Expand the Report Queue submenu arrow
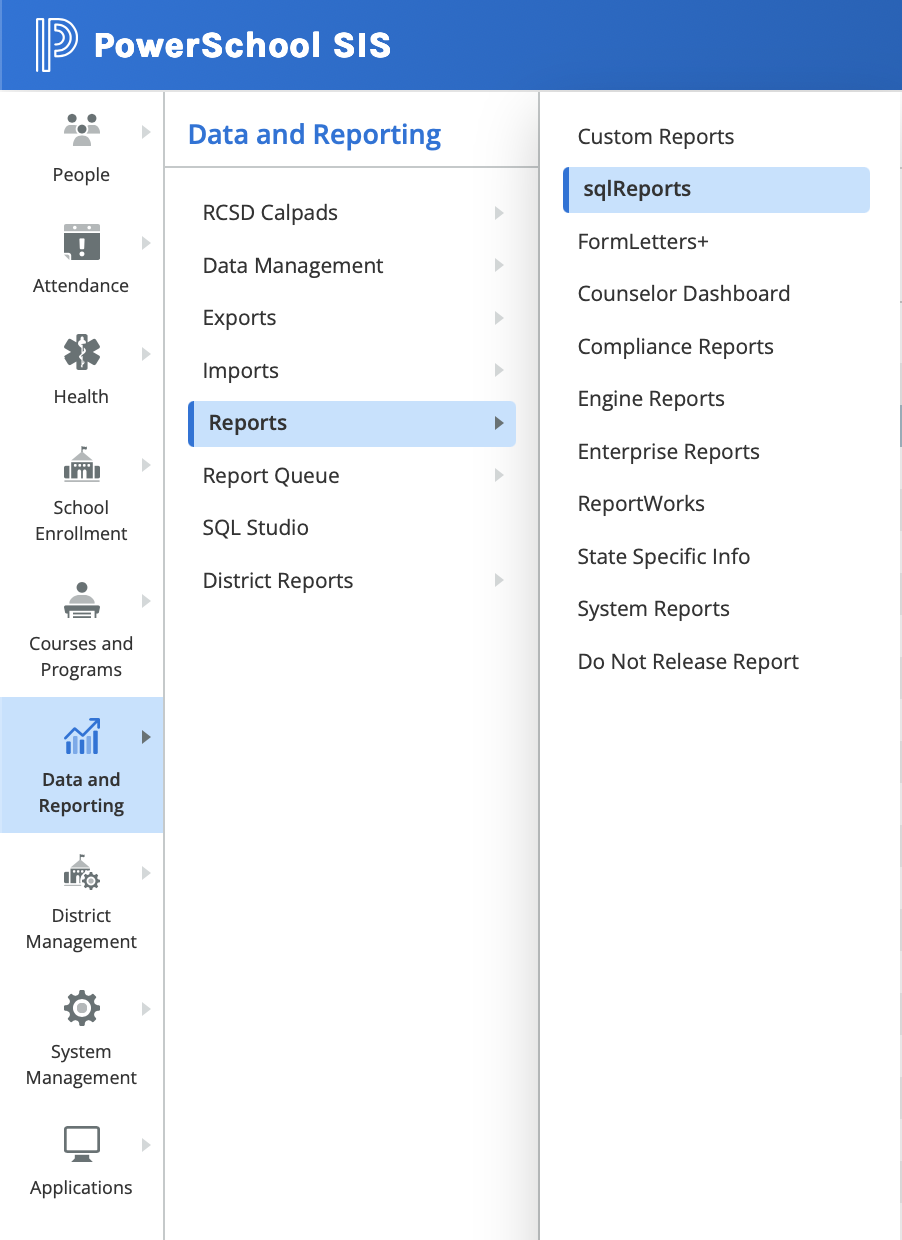902x1240 pixels. 499,475
